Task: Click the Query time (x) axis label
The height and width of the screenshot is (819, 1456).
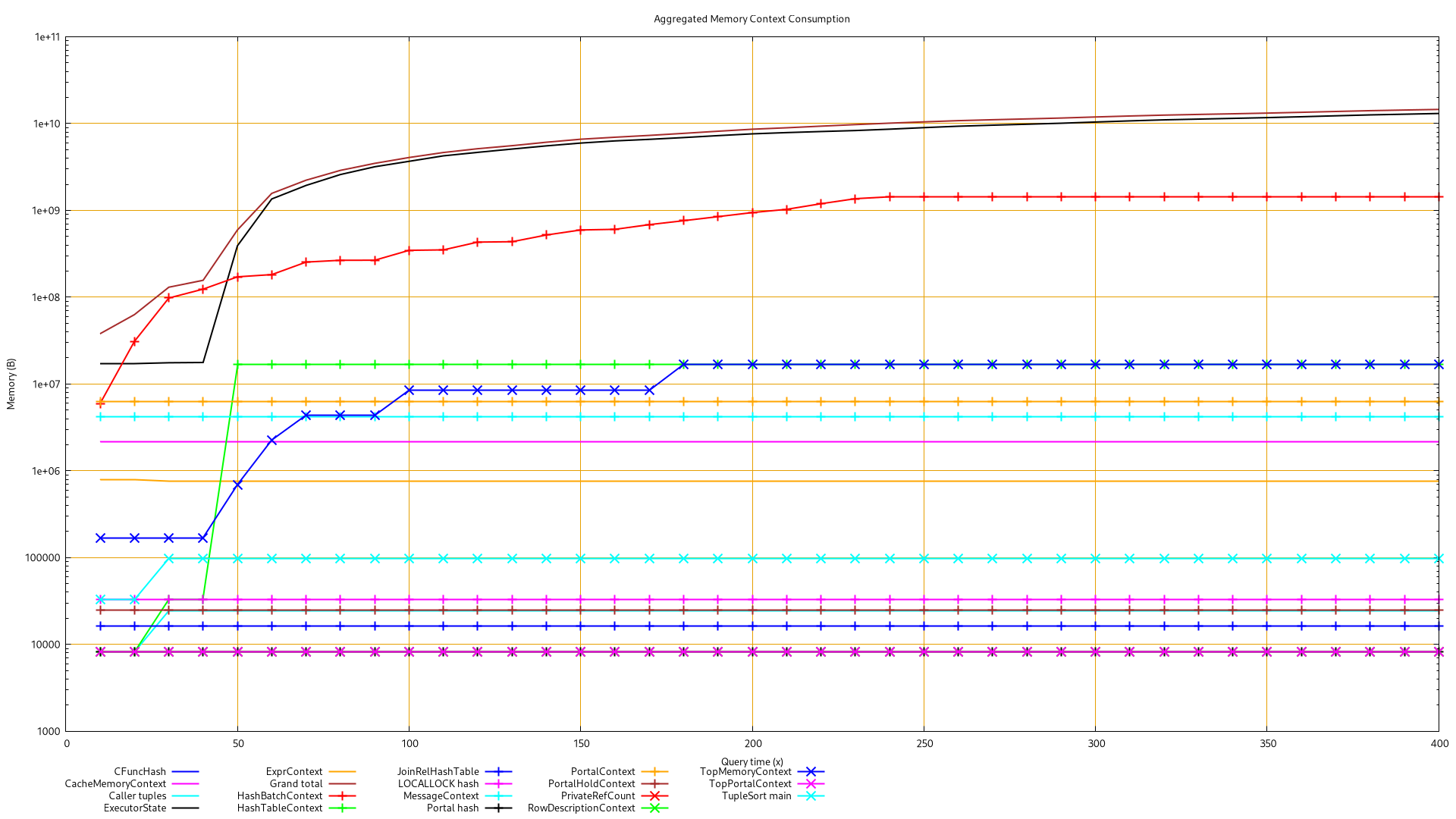Action: pos(752,761)
